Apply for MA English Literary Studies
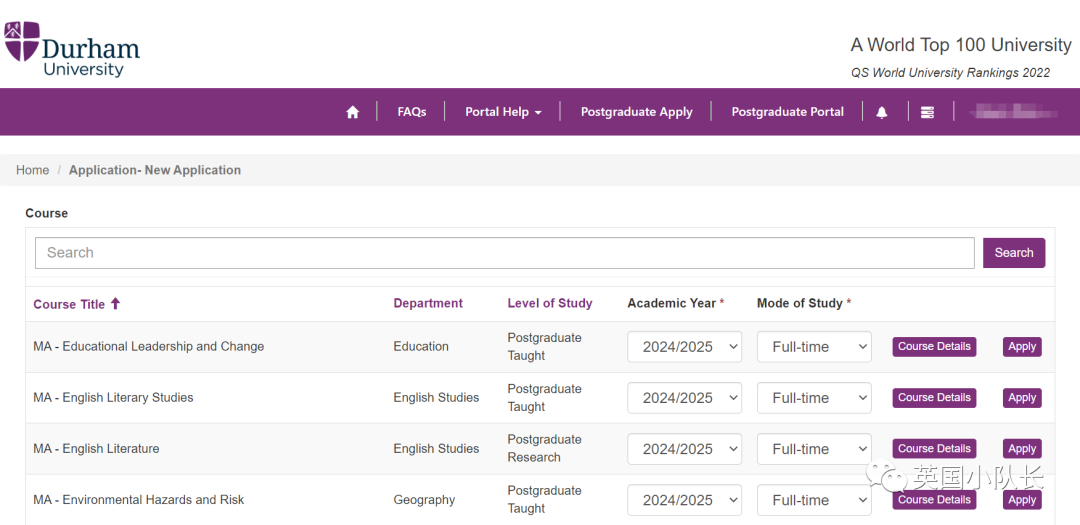The image size is (1080, 525). tap(1022, 398)
